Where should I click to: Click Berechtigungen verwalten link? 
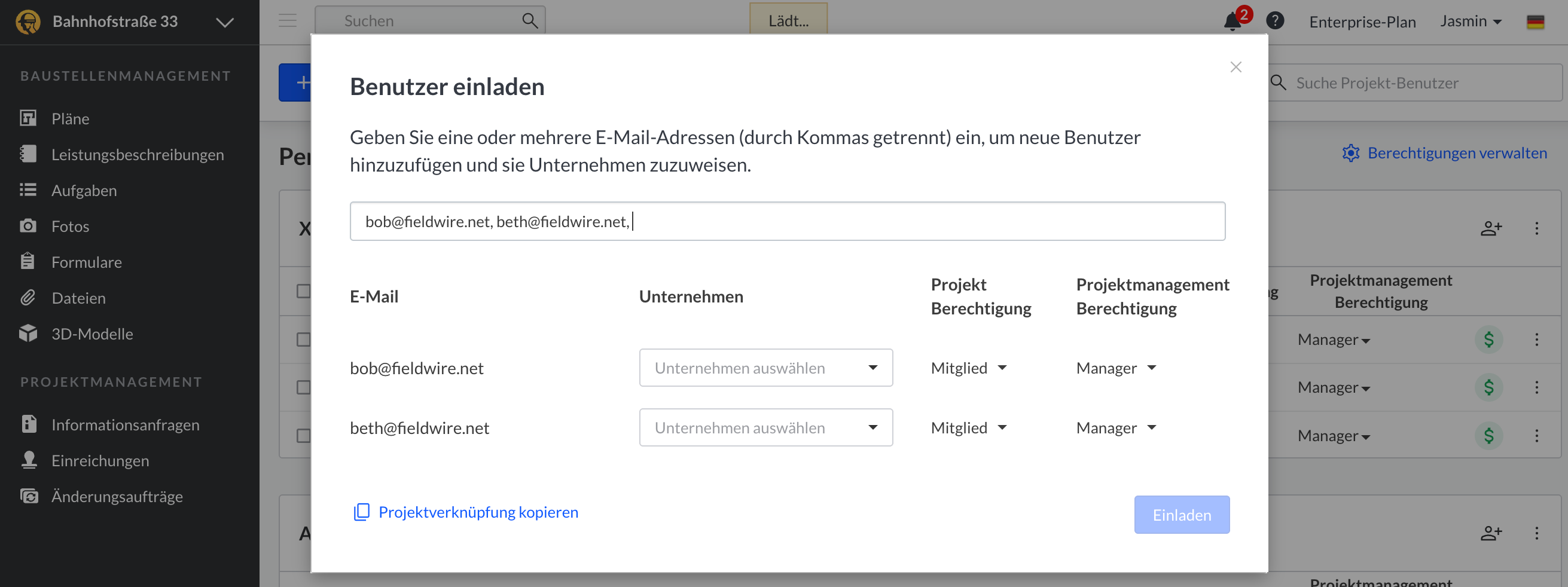(x=1457, y=153)
